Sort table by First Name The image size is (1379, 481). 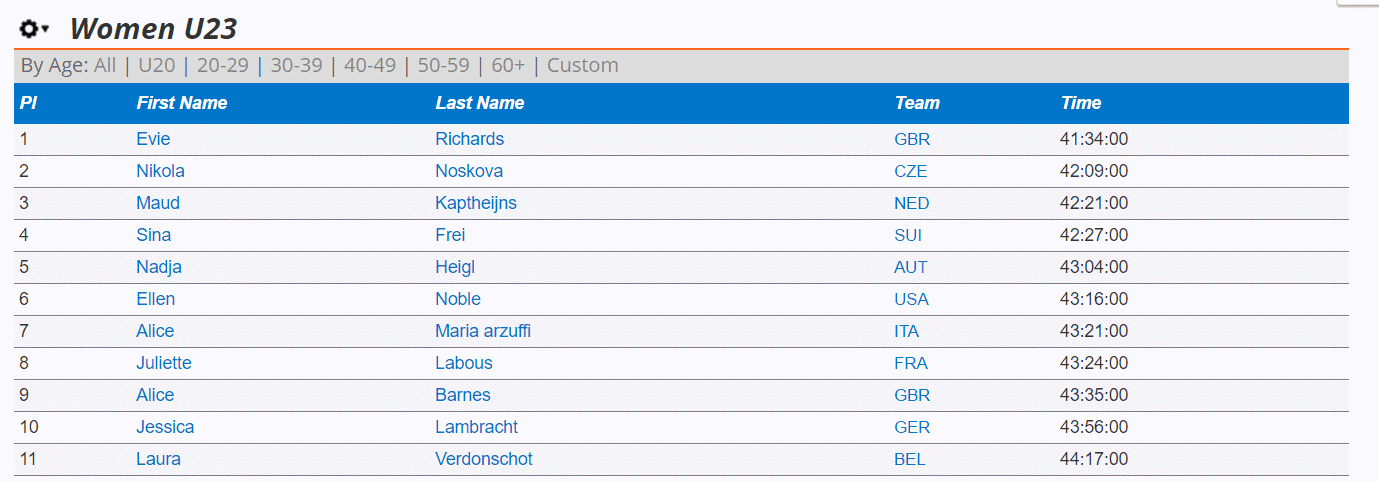click(181, 103)
